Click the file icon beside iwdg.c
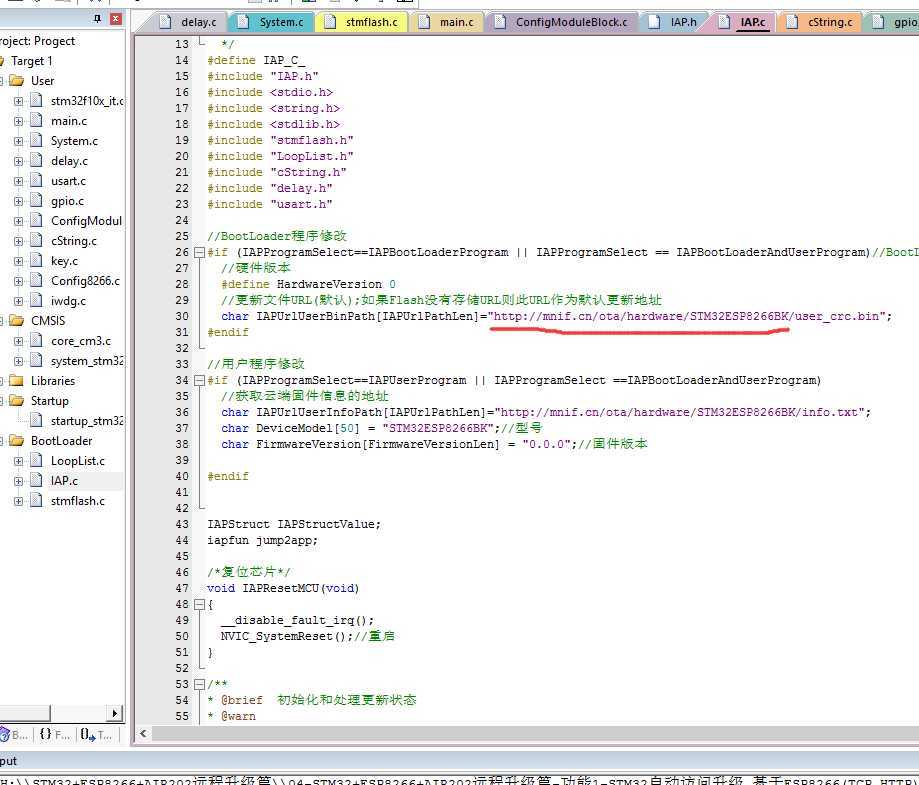Screen dimensions: 919x785 [36, 300]
